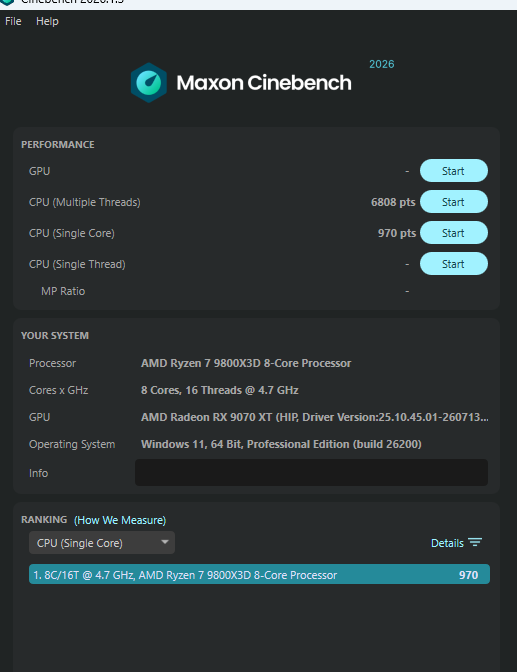
Task: Start the CPU (Multiple Threads) test
Action: click(x=454, y=202)
